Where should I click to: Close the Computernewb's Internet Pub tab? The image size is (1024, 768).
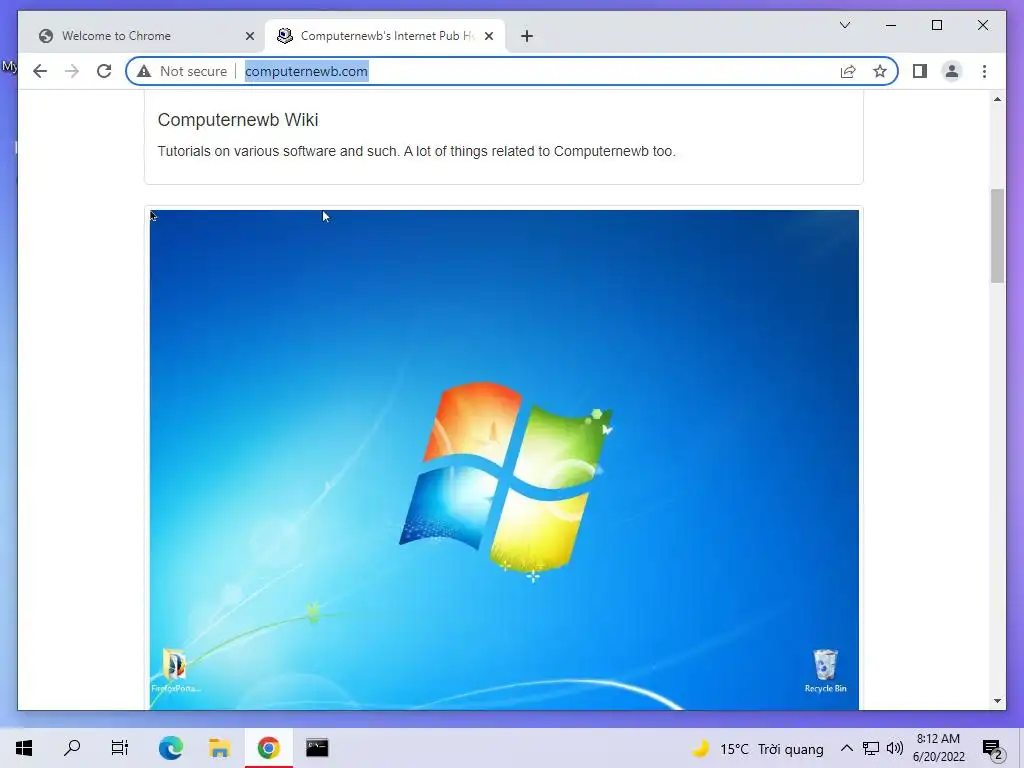pos(488,36)
